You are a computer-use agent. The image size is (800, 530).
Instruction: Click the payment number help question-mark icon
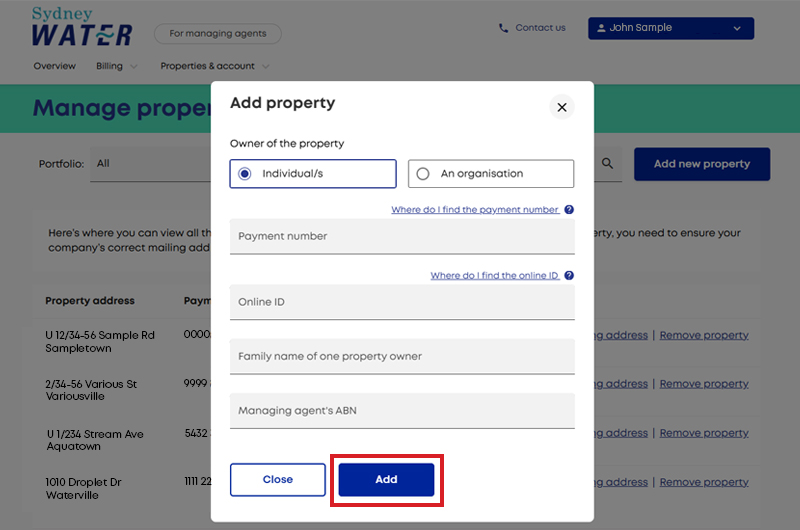click(x=569, y=210)
